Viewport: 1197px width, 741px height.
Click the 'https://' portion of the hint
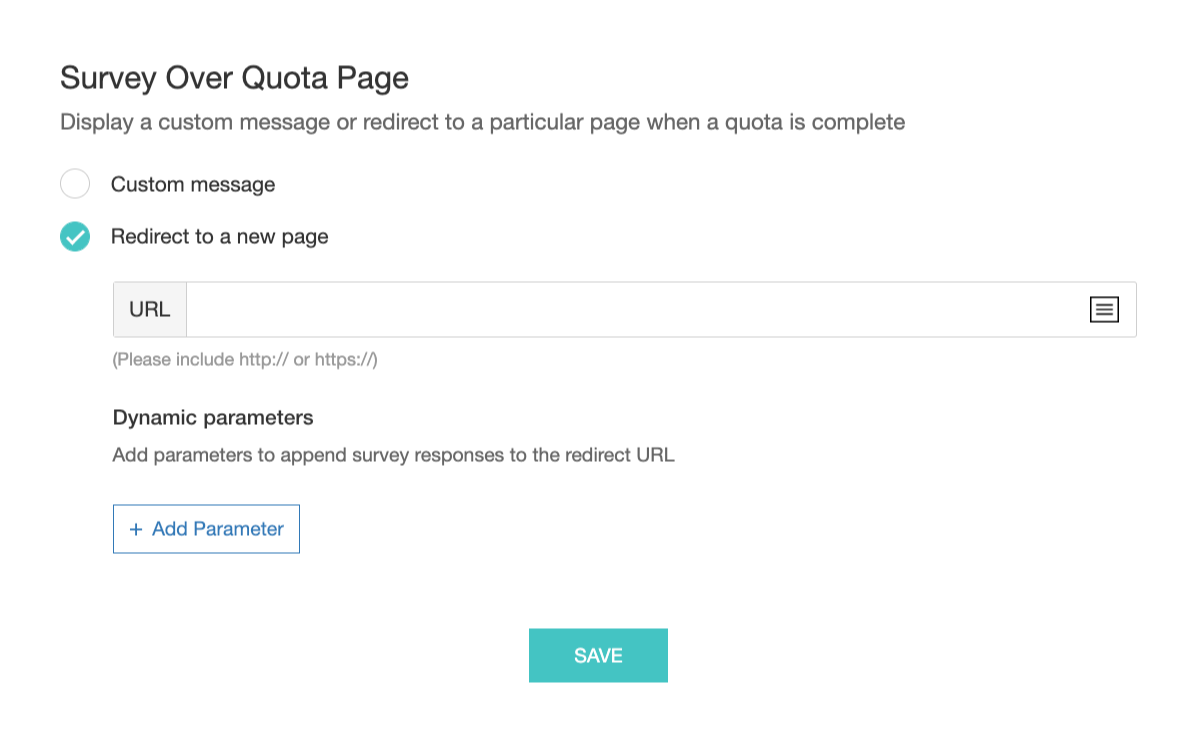pyautogui.click(x=345, y=360)
